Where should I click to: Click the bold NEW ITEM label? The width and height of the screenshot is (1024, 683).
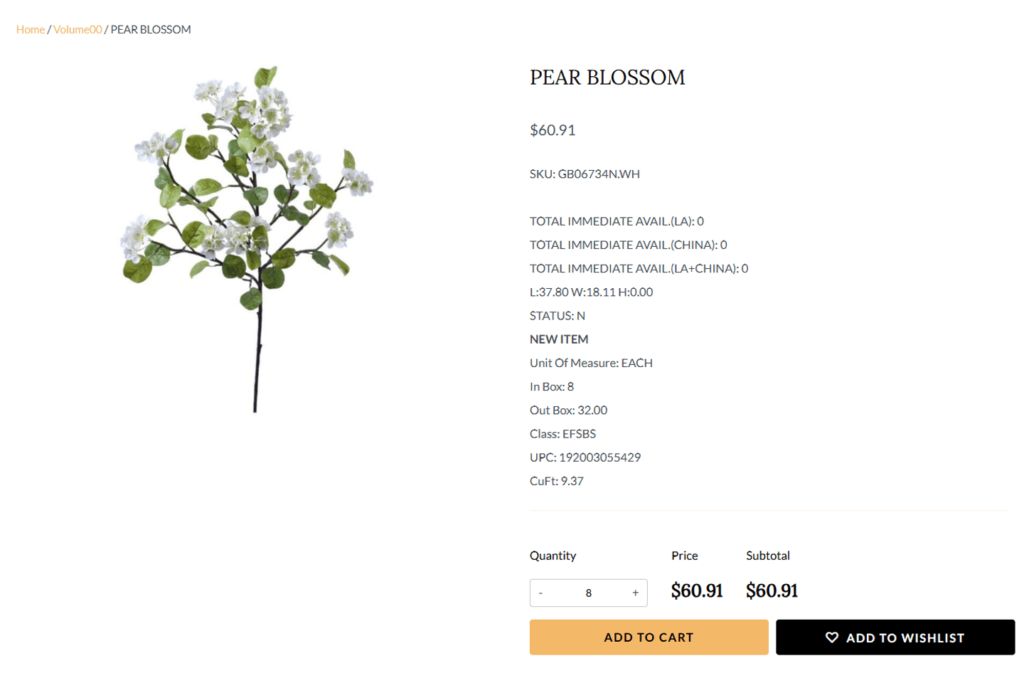[559, 339]
